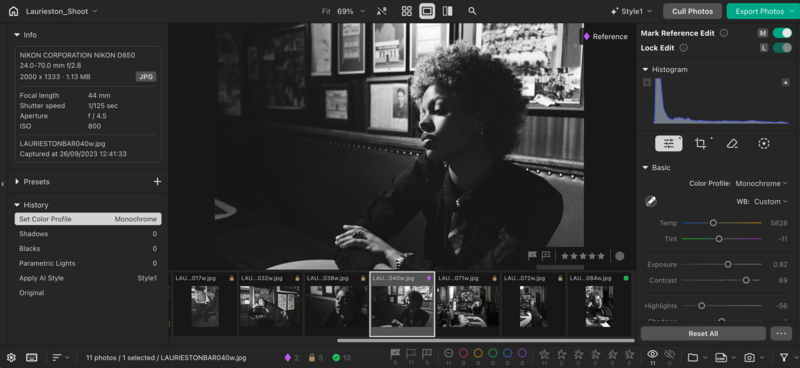800x368 pixels.
Task: Filter by rejected flag
Action: [427, 353]
